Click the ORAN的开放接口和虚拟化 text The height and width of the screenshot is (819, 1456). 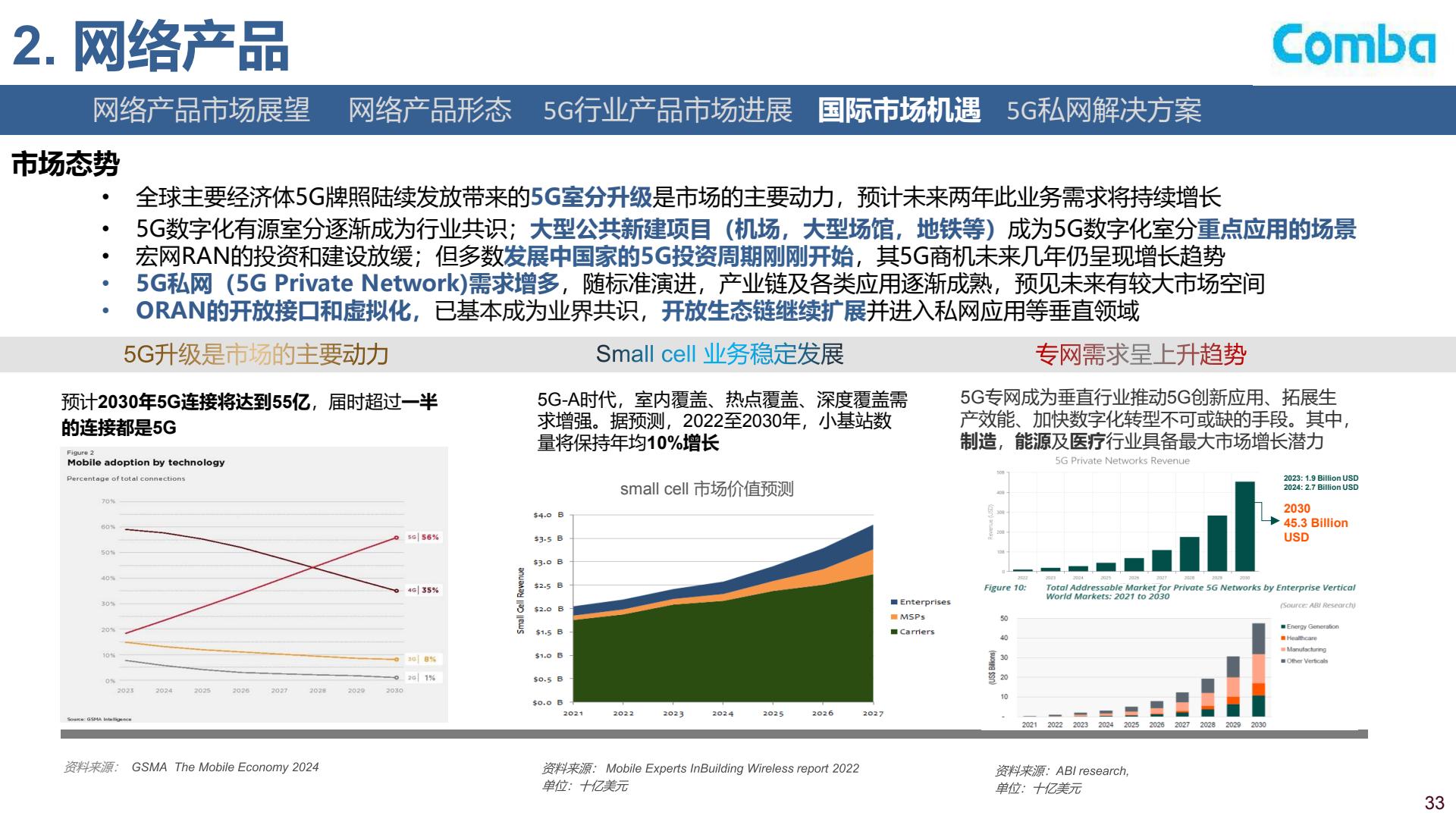click(275, 311)
